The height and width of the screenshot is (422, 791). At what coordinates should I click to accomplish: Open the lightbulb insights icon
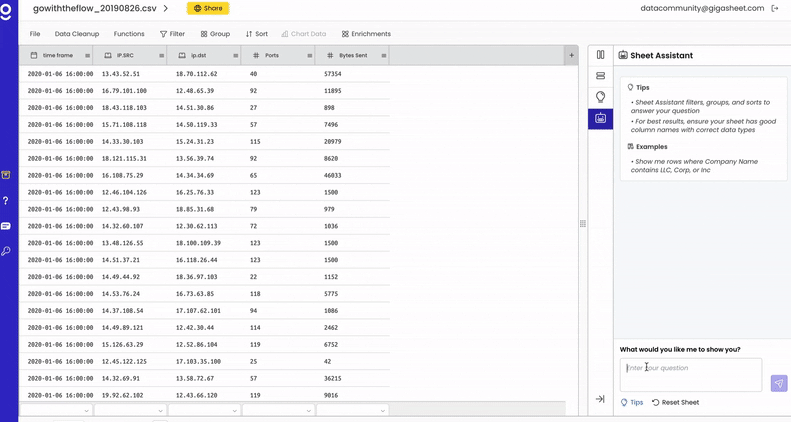coord(600,97)
